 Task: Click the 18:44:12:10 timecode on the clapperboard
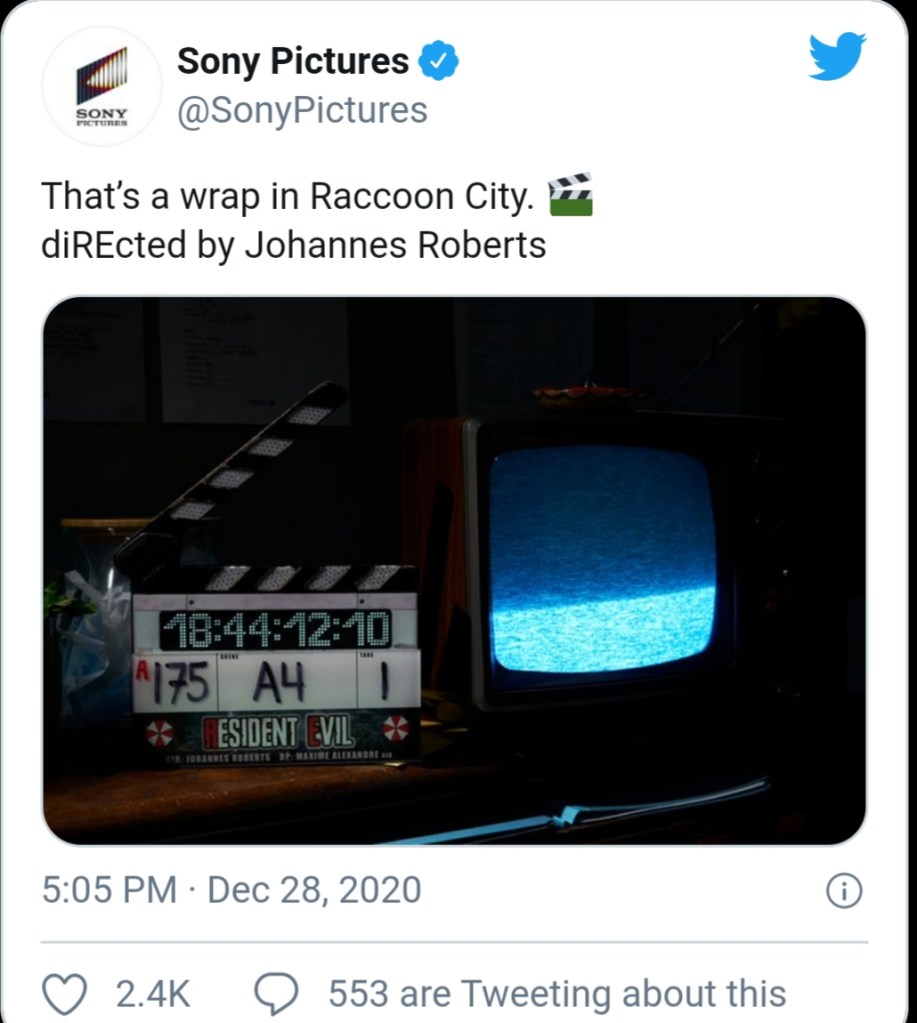pos(275,630)
